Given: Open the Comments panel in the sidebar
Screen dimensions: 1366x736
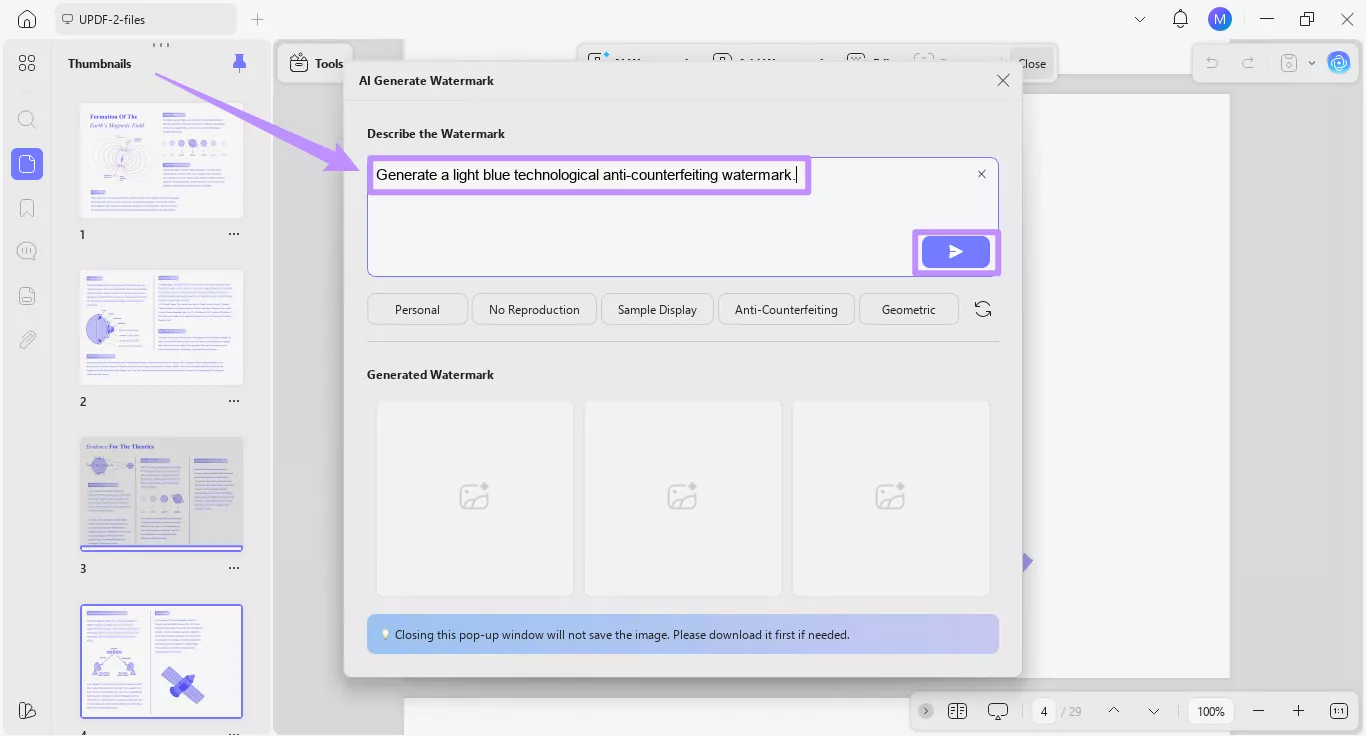Looking at the screenshot, I should click(x=27, y=251).
